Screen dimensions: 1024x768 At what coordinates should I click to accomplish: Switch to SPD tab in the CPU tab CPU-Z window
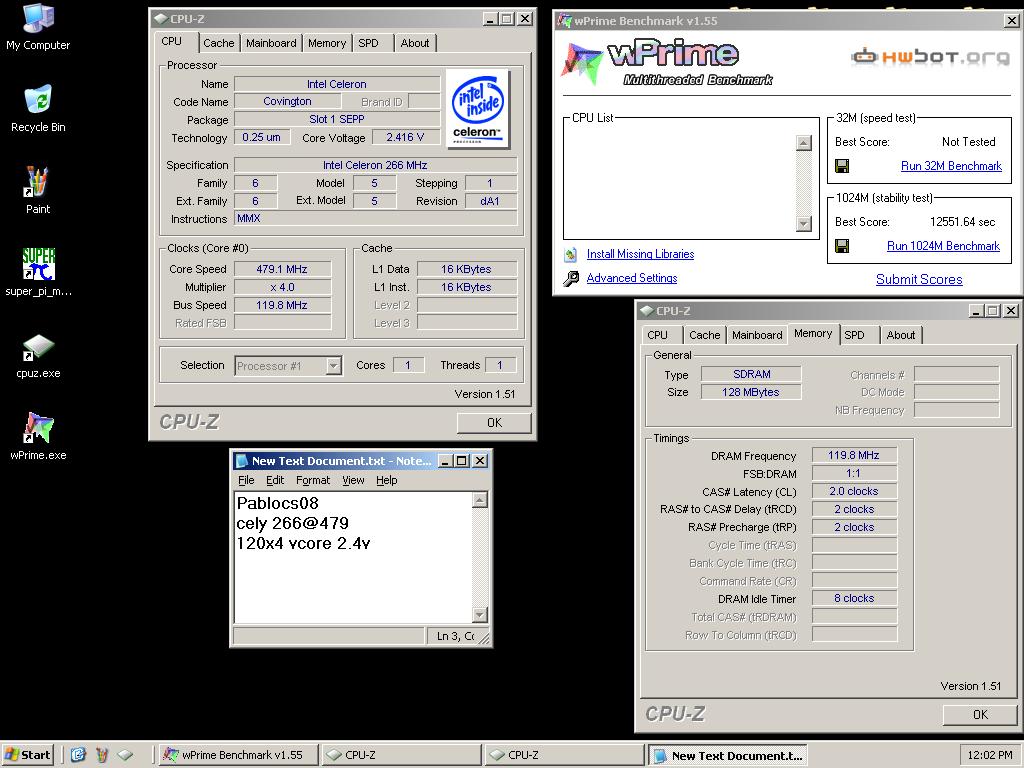click(x=369, y=43)
